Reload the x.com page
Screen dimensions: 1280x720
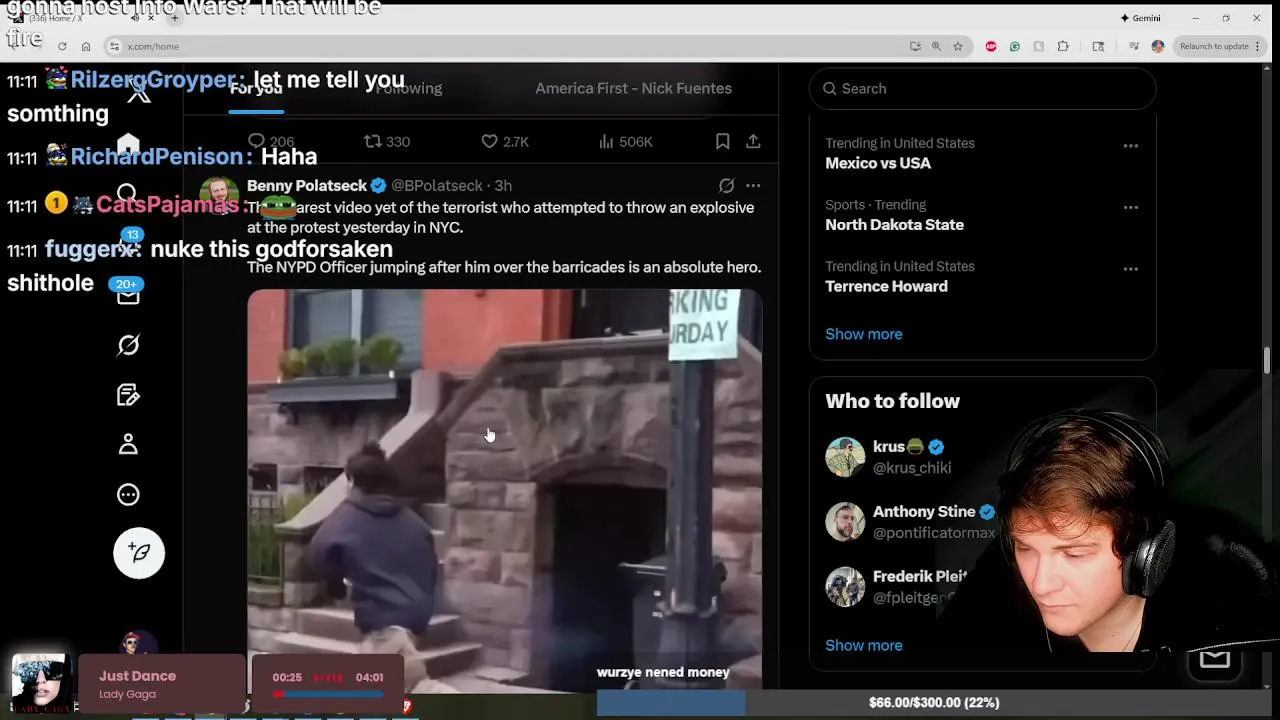pos(62,46)
